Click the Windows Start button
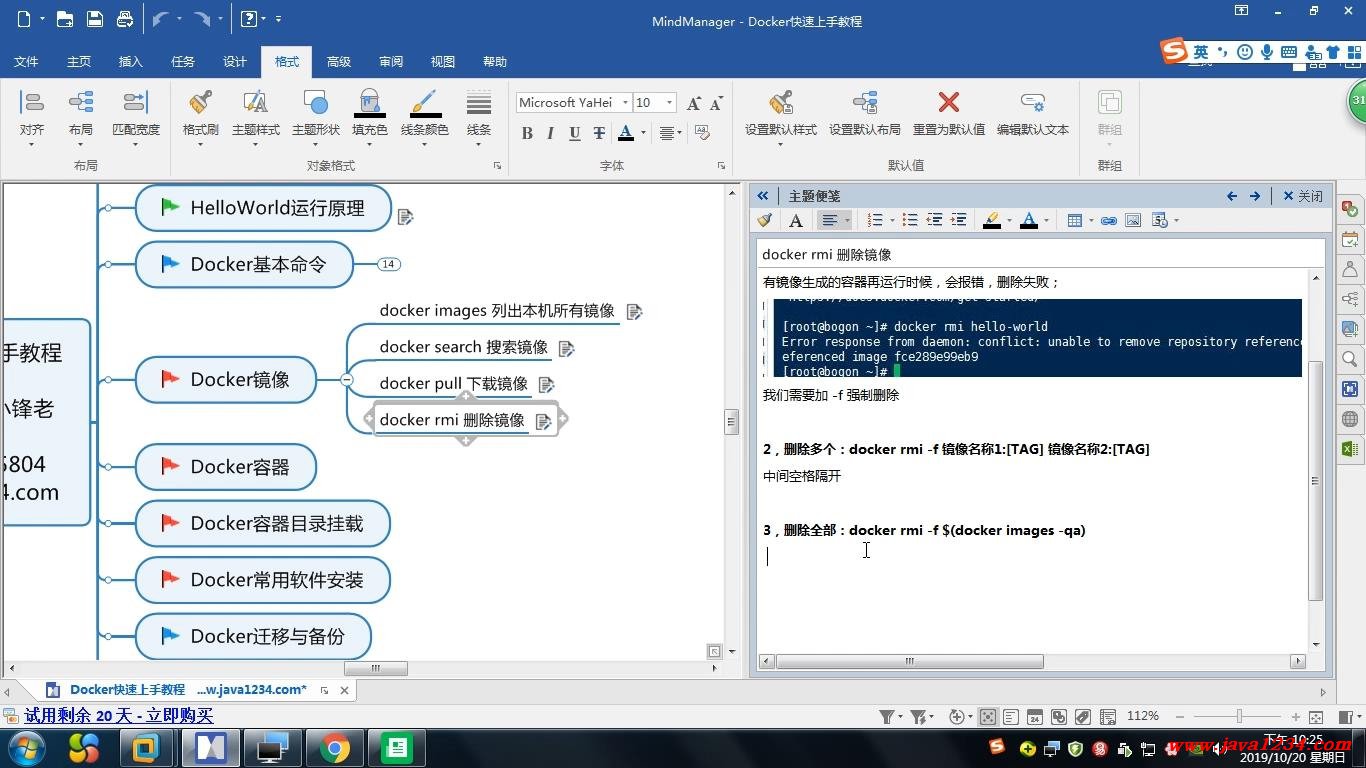Image resolution: width=1366 pixels, height=768 pixels. point(25,748)
